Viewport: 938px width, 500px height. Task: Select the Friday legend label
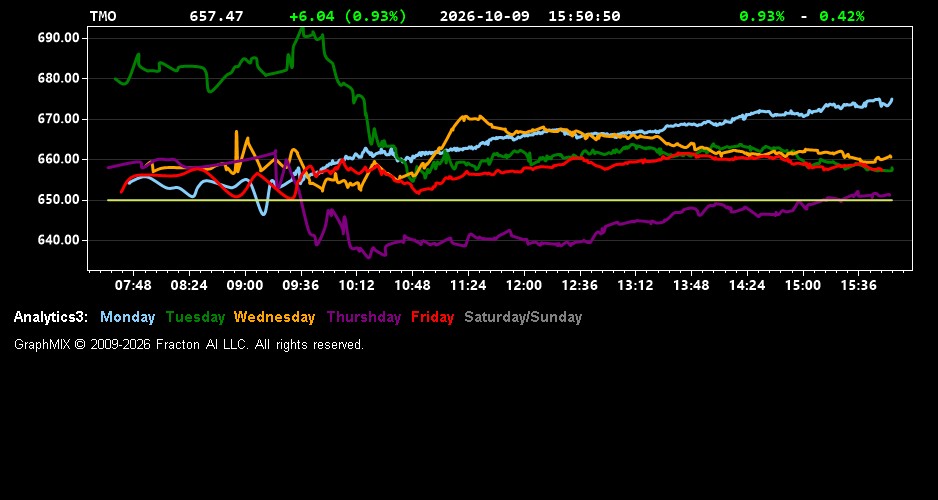433,317
